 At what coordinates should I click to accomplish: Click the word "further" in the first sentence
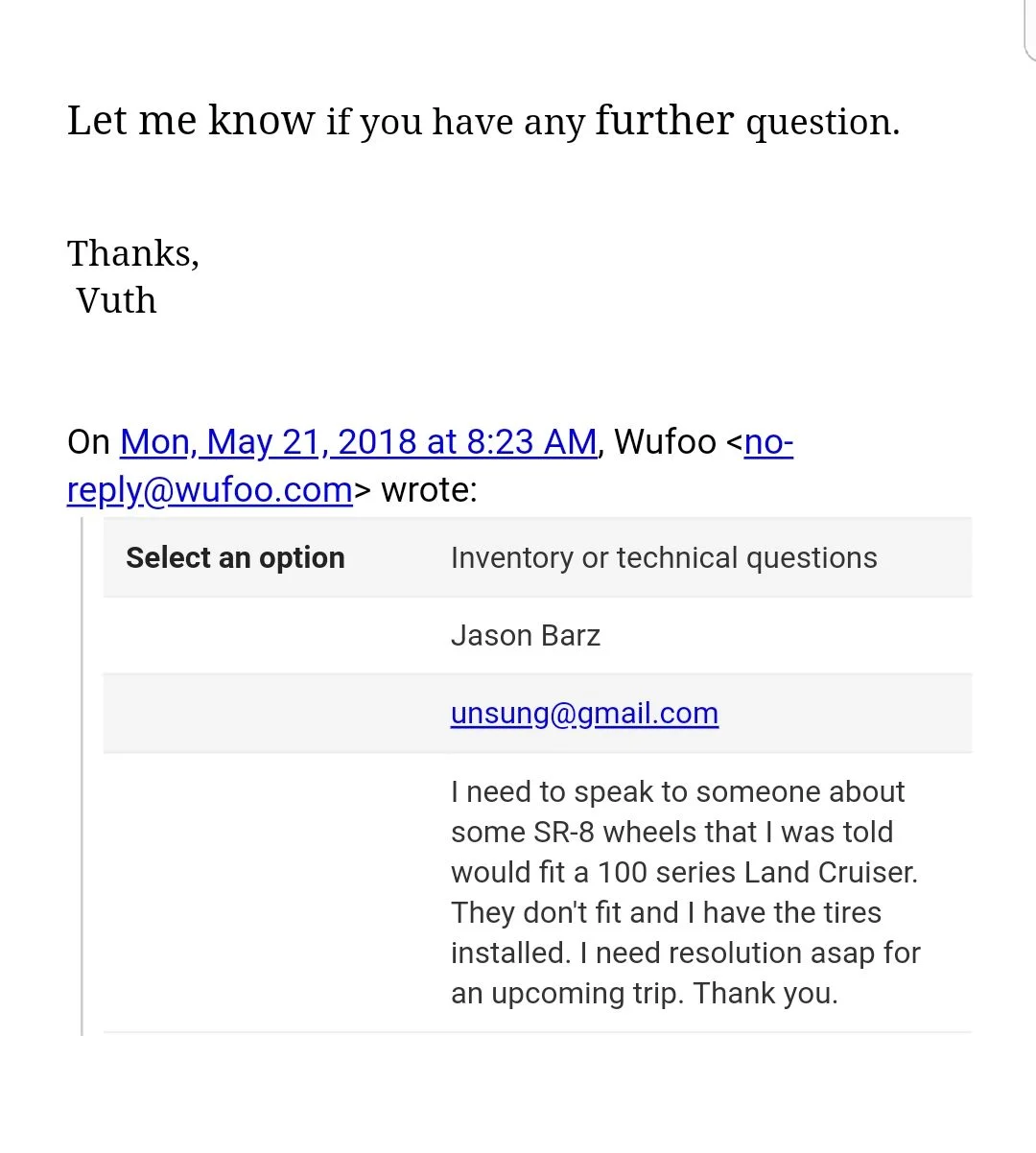coord(664,122)
